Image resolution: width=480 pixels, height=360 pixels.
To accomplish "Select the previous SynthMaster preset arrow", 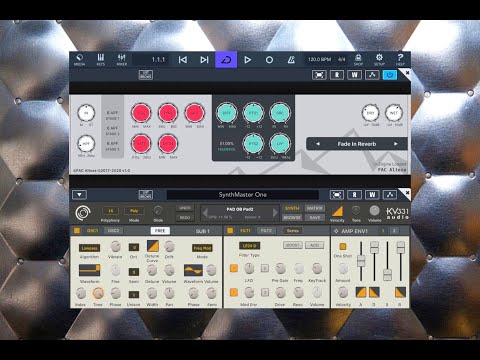I will [205, 213].
